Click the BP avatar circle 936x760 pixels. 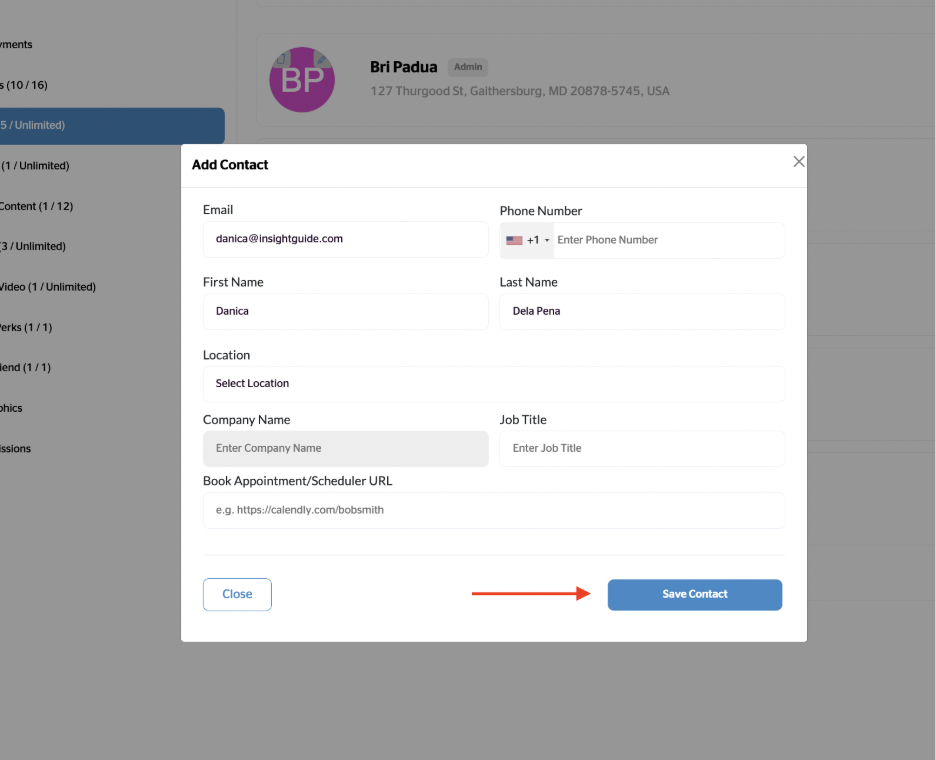tap(302, 80)
